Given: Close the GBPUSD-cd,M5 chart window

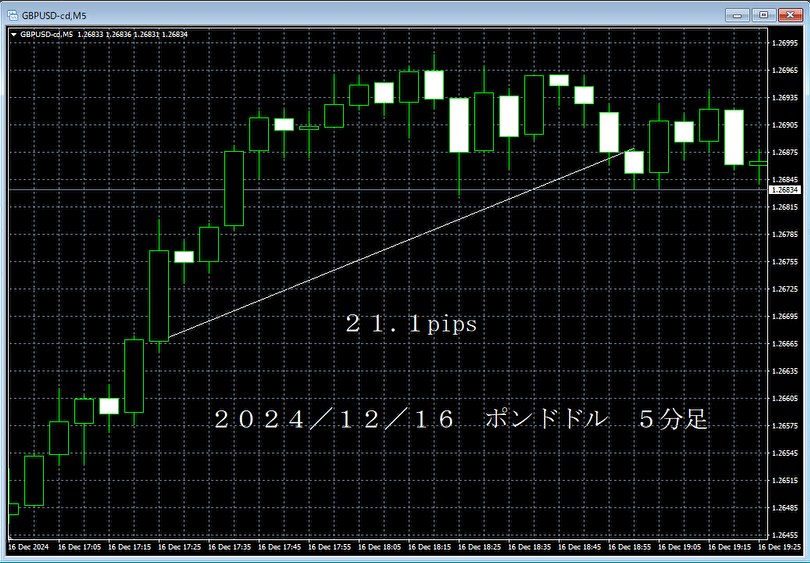Looking at the screenshot, I should pyautogui.click(x=790, y=15).
